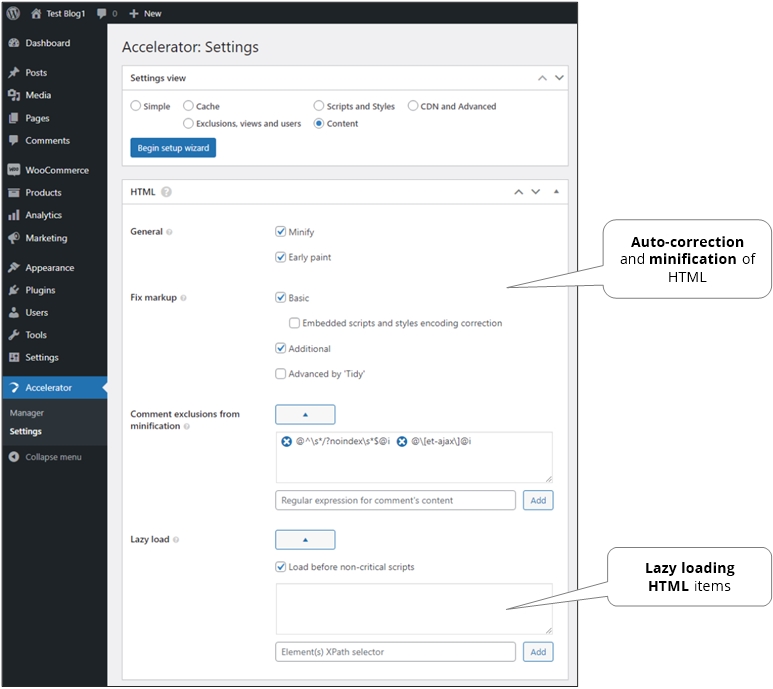Image resolution: width=773 pixels, height=689 pixels.
Task: Click the Media icon in sidebar
Action: coord(14,95)
